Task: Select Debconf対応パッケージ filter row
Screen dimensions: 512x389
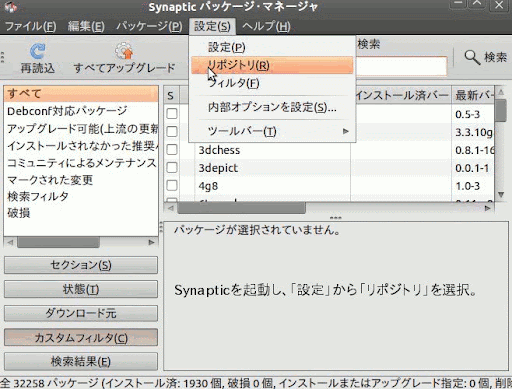Action: (x=81, y=111)
